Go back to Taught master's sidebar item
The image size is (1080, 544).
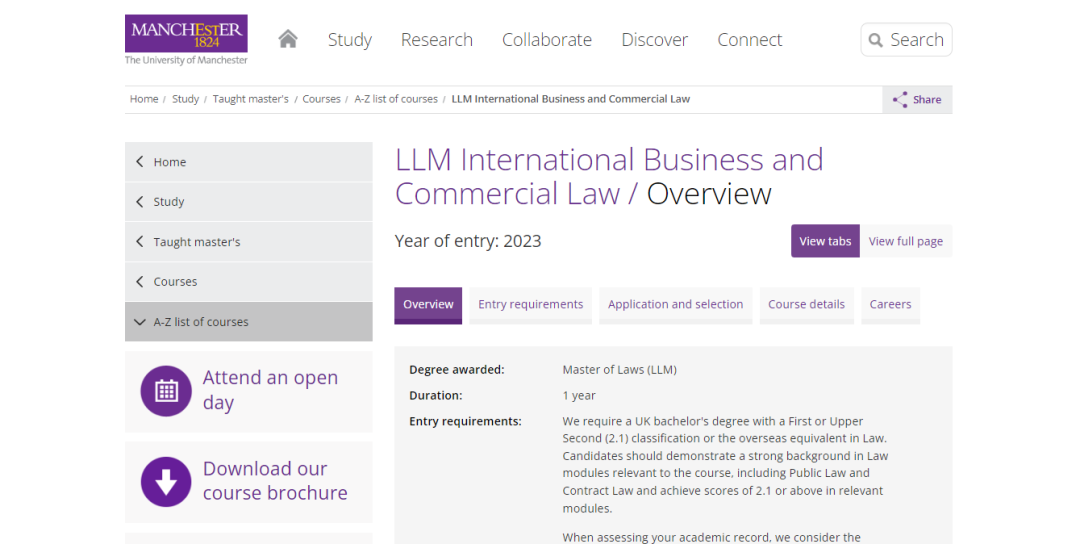[196, 242]
